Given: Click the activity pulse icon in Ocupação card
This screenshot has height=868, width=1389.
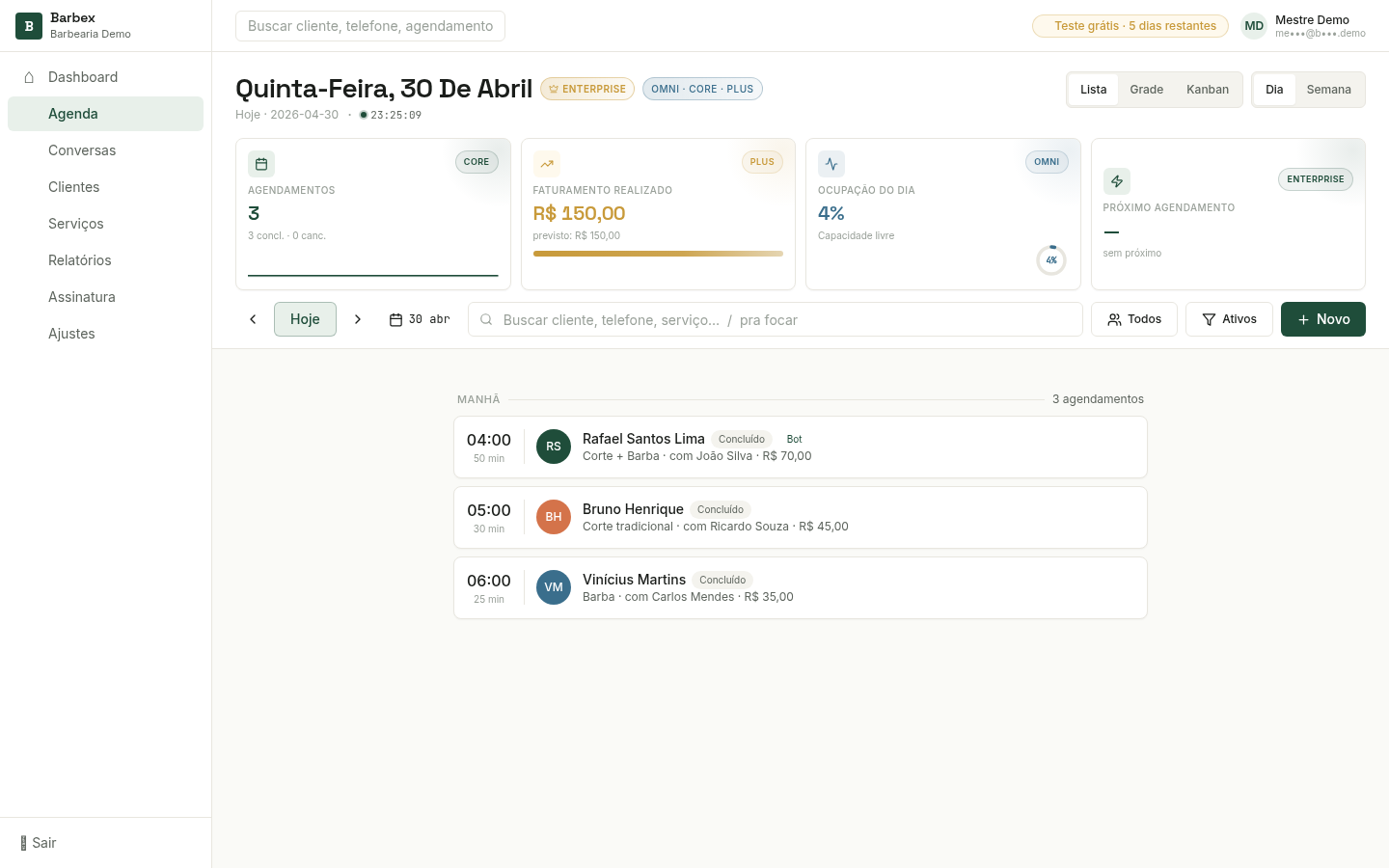Looking at the screenshot, I should click(x=831, y=164).
